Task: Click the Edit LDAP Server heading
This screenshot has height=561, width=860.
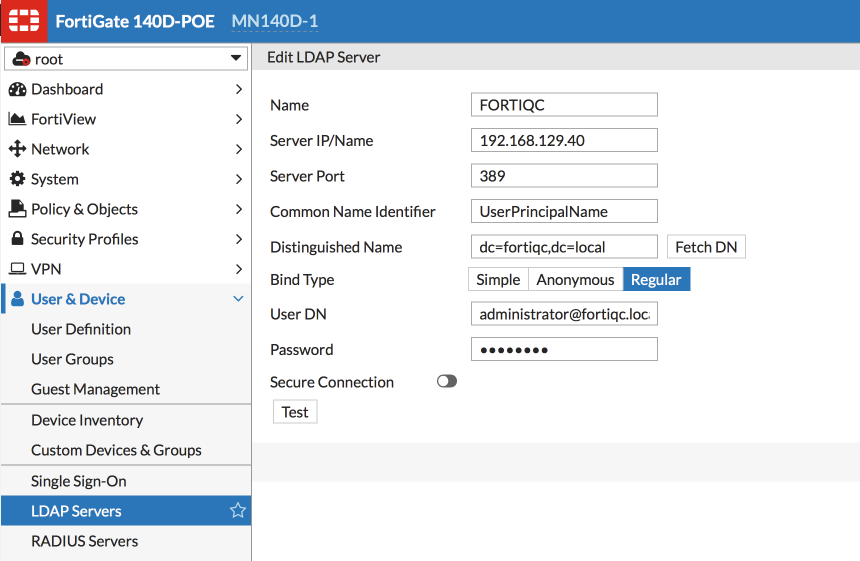Action: click(324, 57)
